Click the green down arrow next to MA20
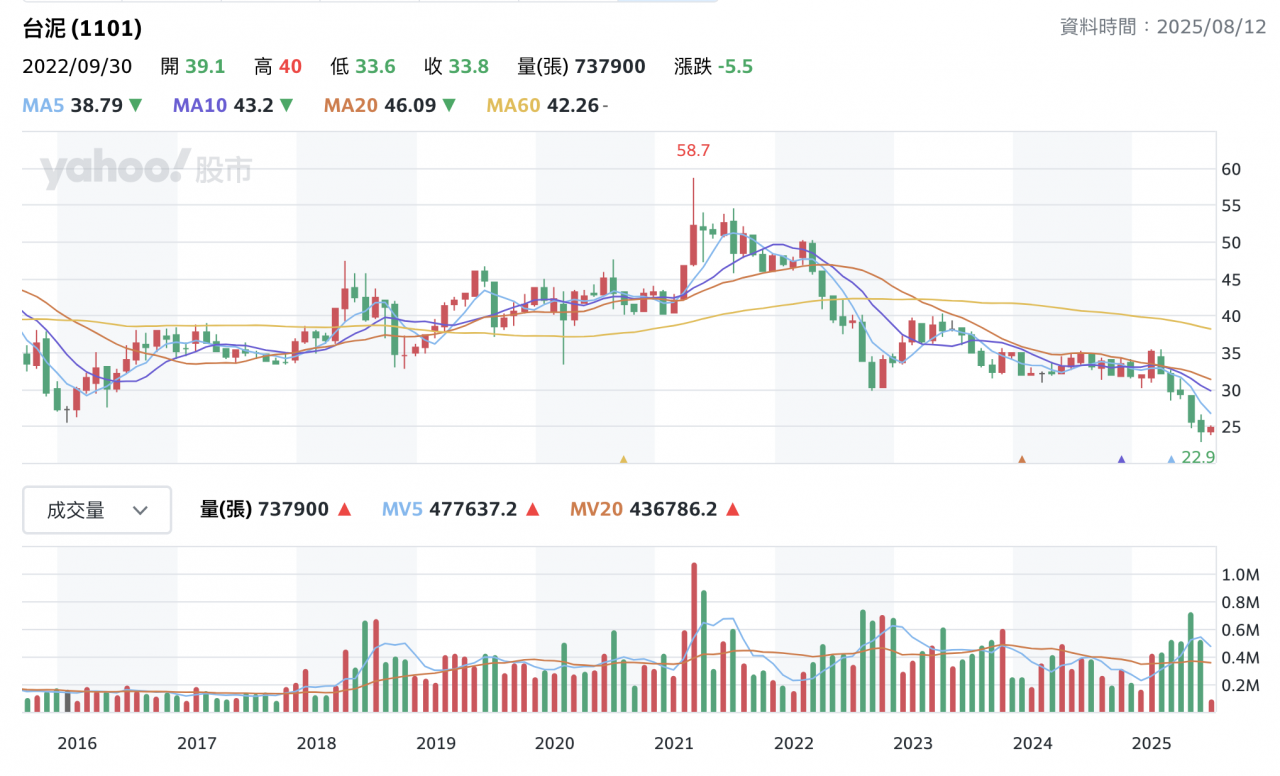This screenshot has height=776, width=1280. (x=449, y=105)
